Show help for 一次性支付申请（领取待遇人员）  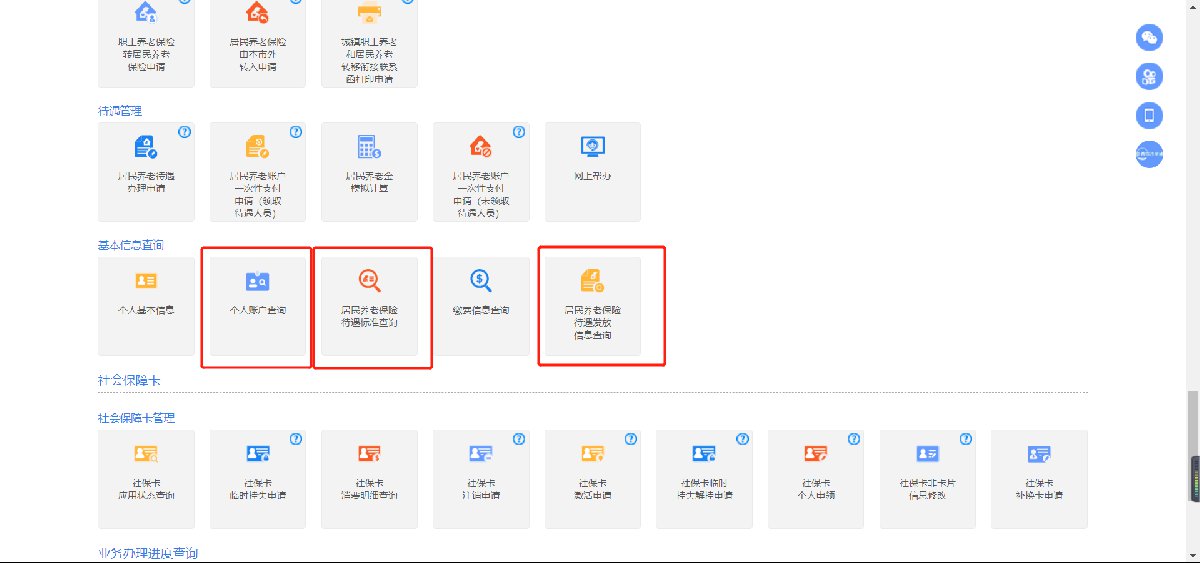(x=296, y=132)
